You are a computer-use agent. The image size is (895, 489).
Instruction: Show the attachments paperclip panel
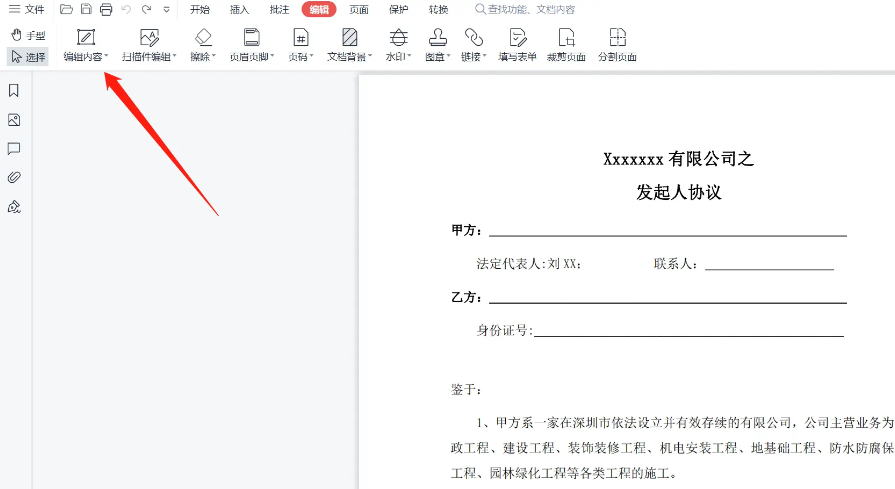click(14, 178)
